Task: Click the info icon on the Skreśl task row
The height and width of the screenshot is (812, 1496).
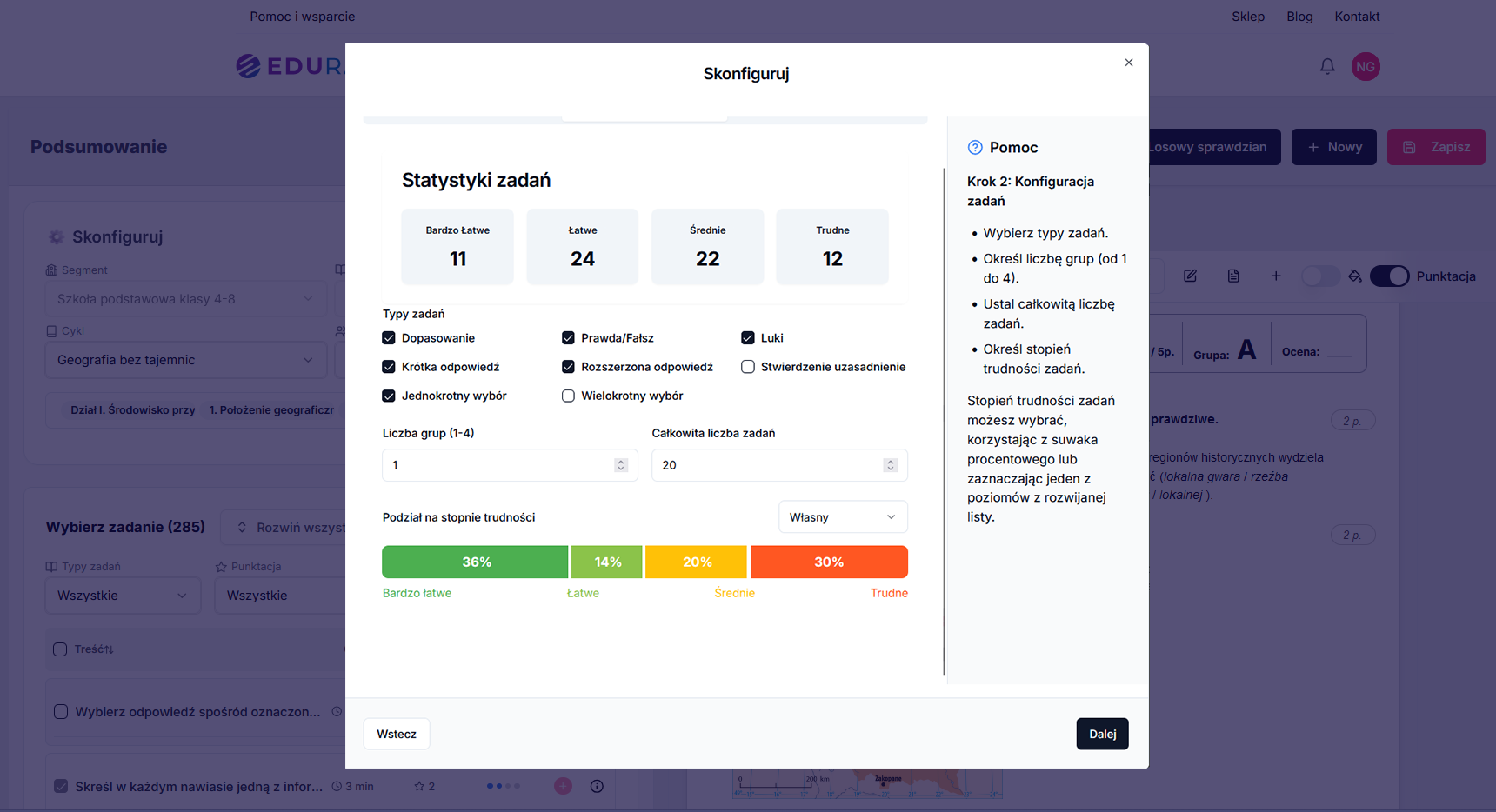Action: coord(597,786)
